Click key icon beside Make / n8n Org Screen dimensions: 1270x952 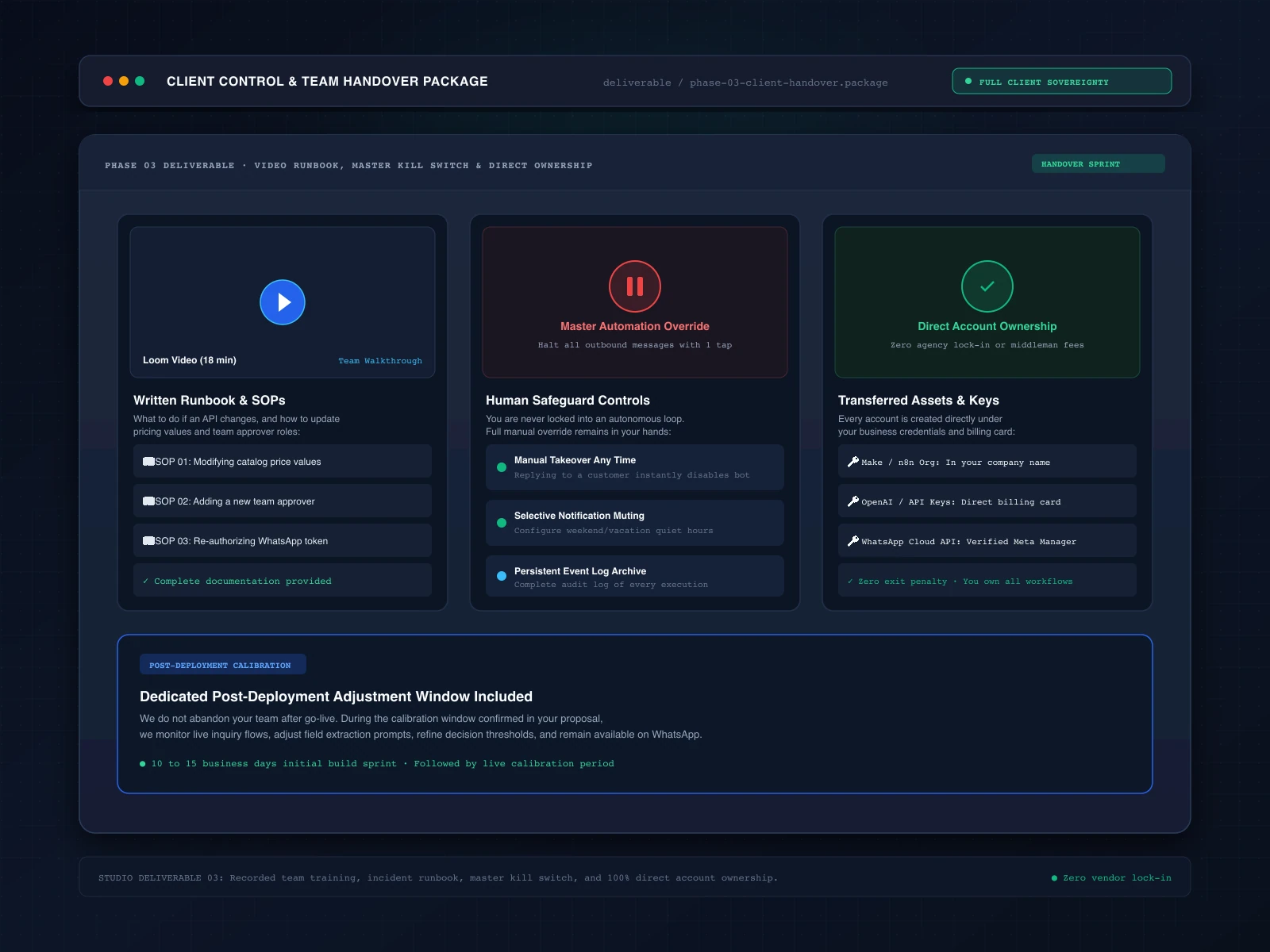pyautogui.click(x=853, y=462)
